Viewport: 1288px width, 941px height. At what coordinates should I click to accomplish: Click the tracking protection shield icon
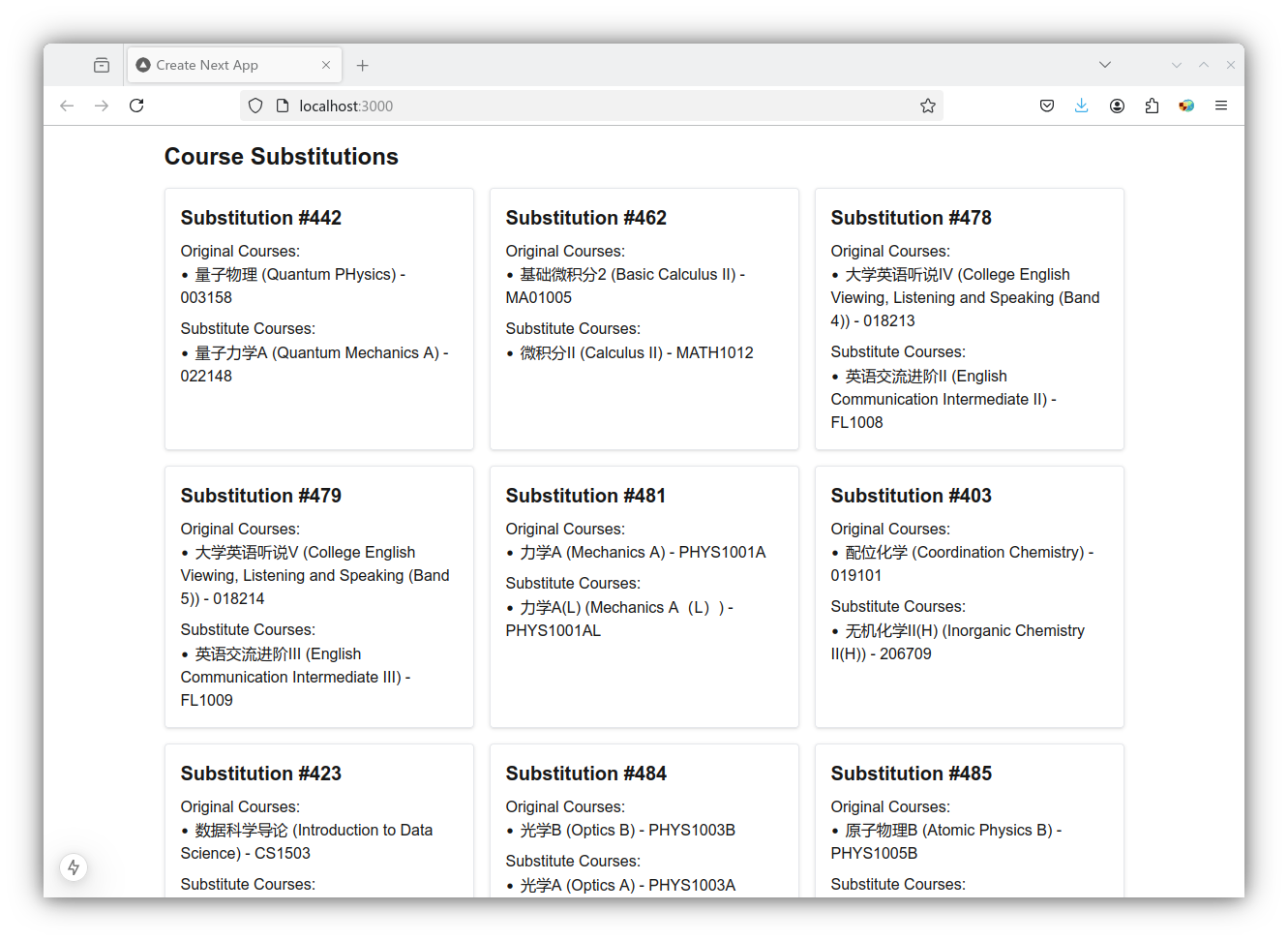(255, 106)
